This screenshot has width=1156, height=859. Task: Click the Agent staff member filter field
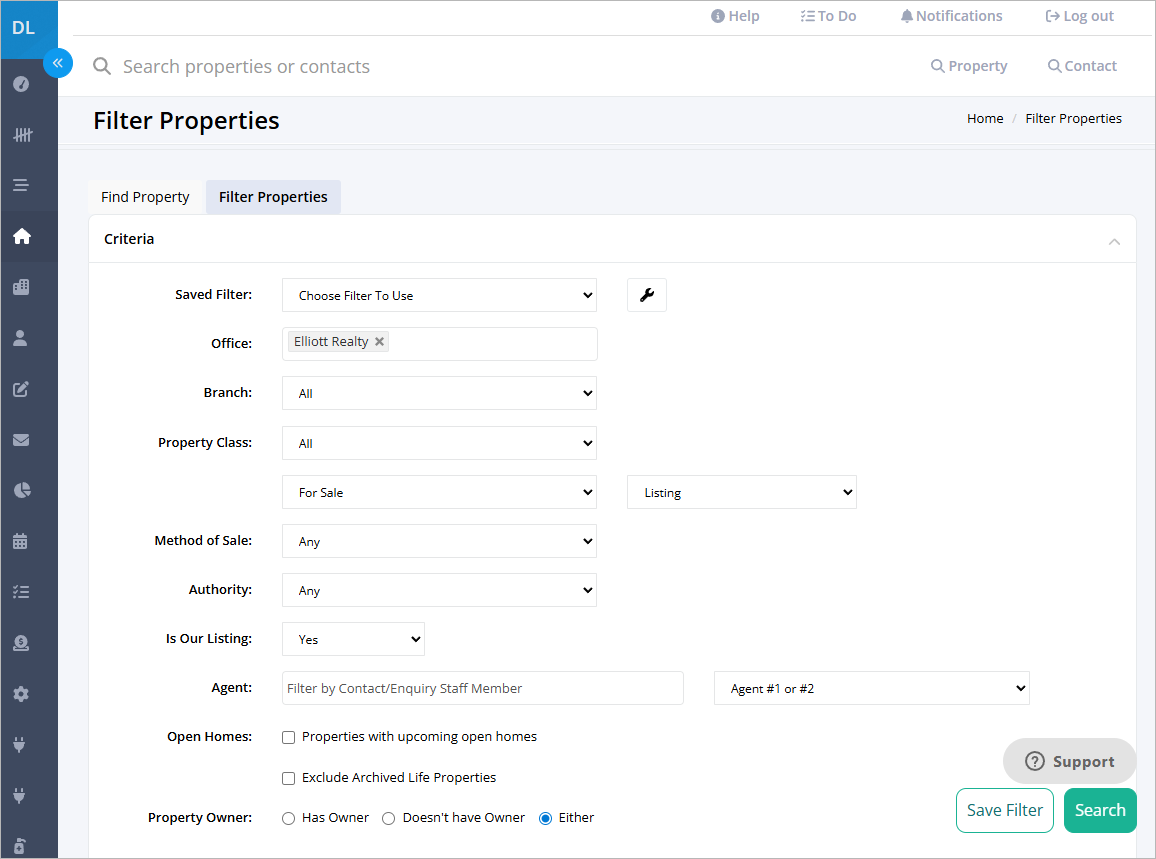[x=483, y=688]
